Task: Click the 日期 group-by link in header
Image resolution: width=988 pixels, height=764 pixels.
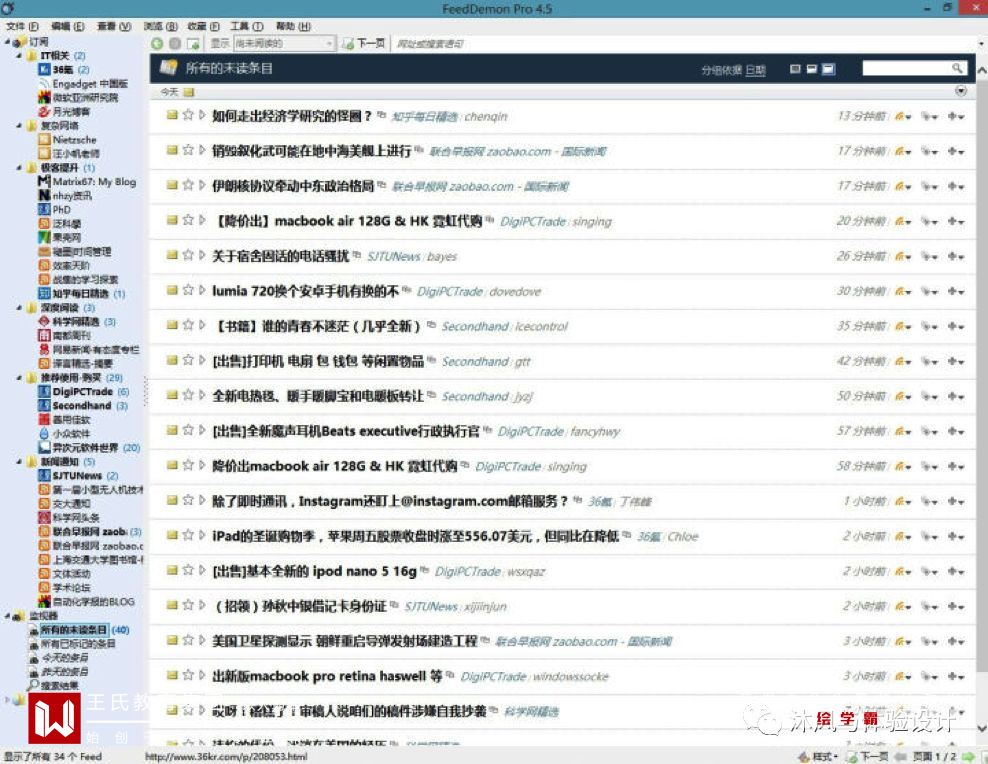Action: point(755,70)
